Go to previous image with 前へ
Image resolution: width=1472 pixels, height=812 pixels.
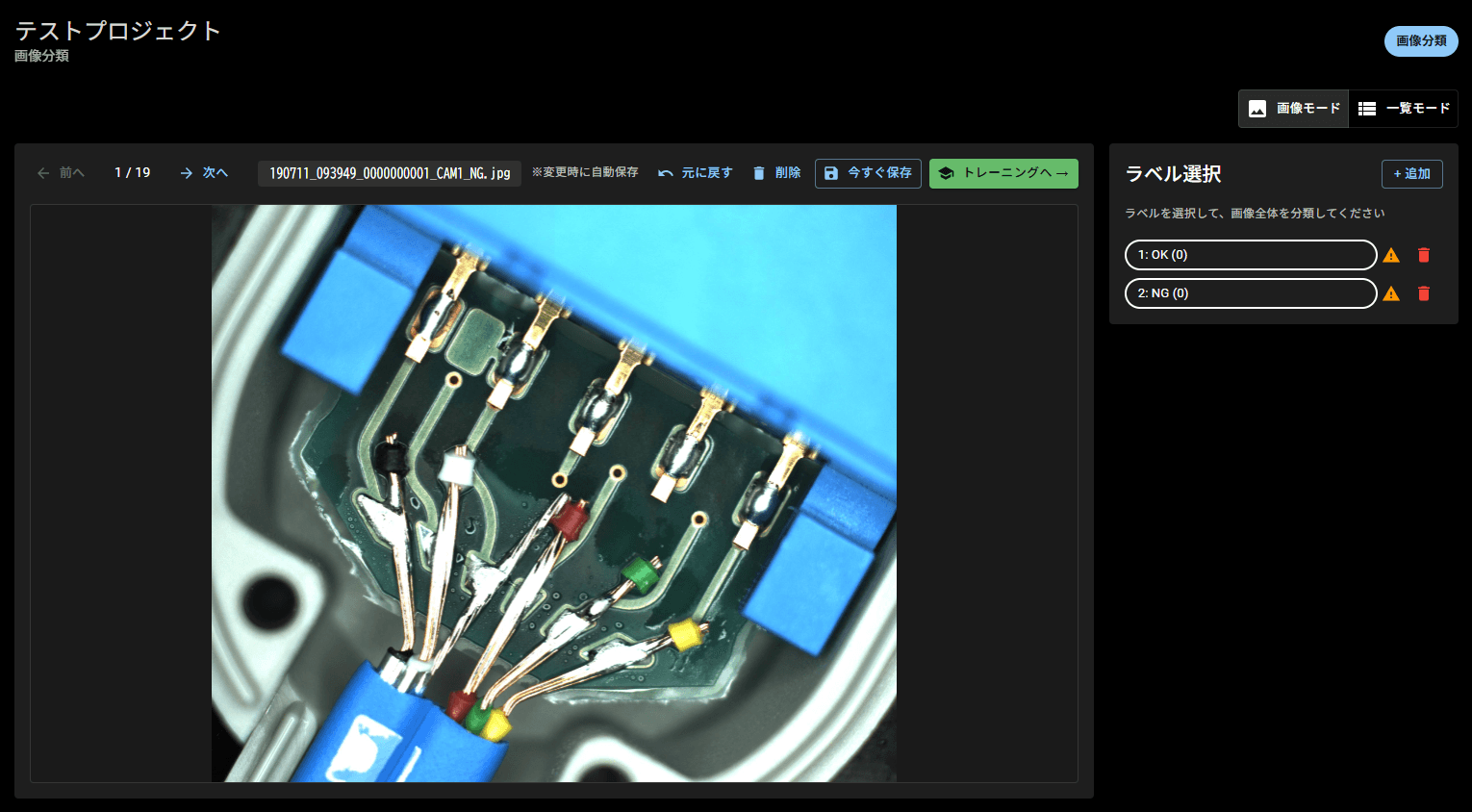point(61,173)
